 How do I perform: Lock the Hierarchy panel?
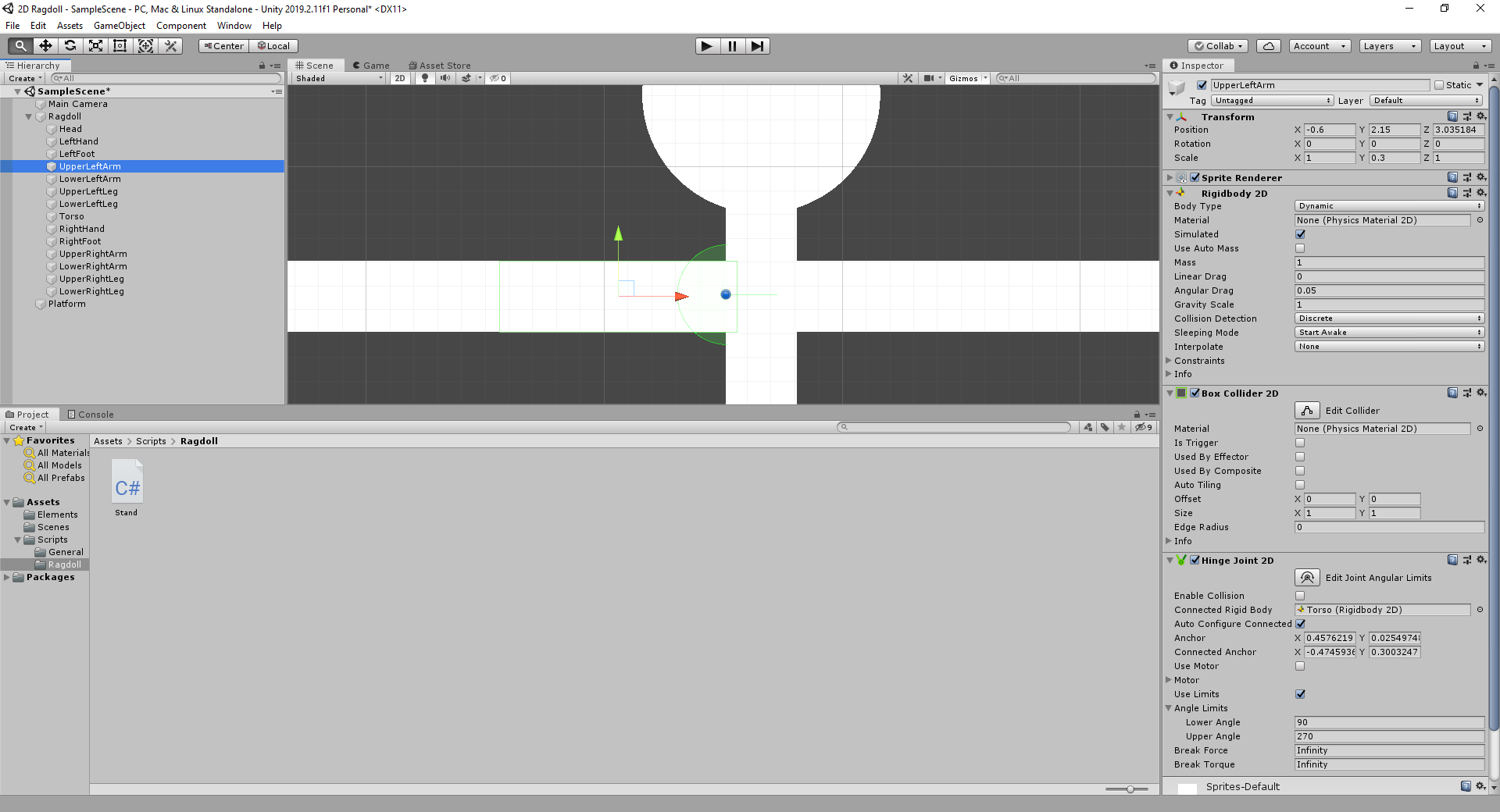tap(262, 66)
